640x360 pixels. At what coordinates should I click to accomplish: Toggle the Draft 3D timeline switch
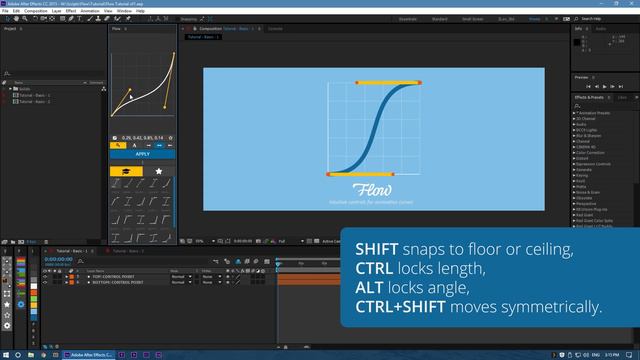pos(227,261)
